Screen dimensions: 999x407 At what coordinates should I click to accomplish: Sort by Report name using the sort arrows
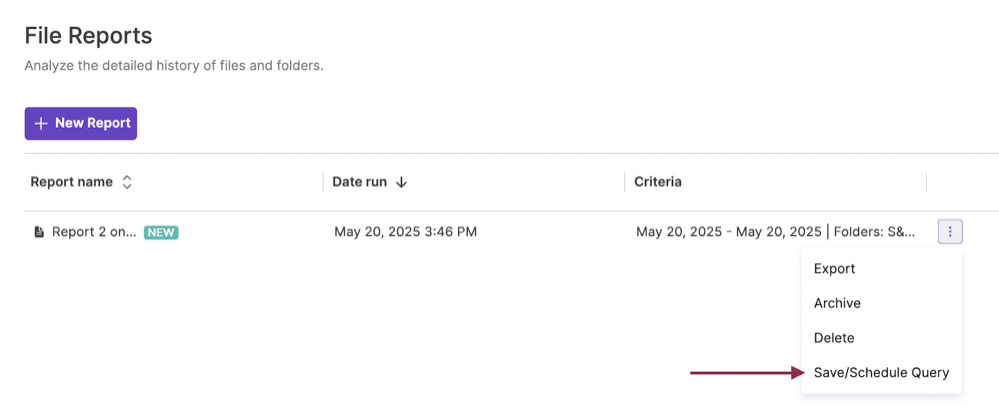[x=127, y=182]
